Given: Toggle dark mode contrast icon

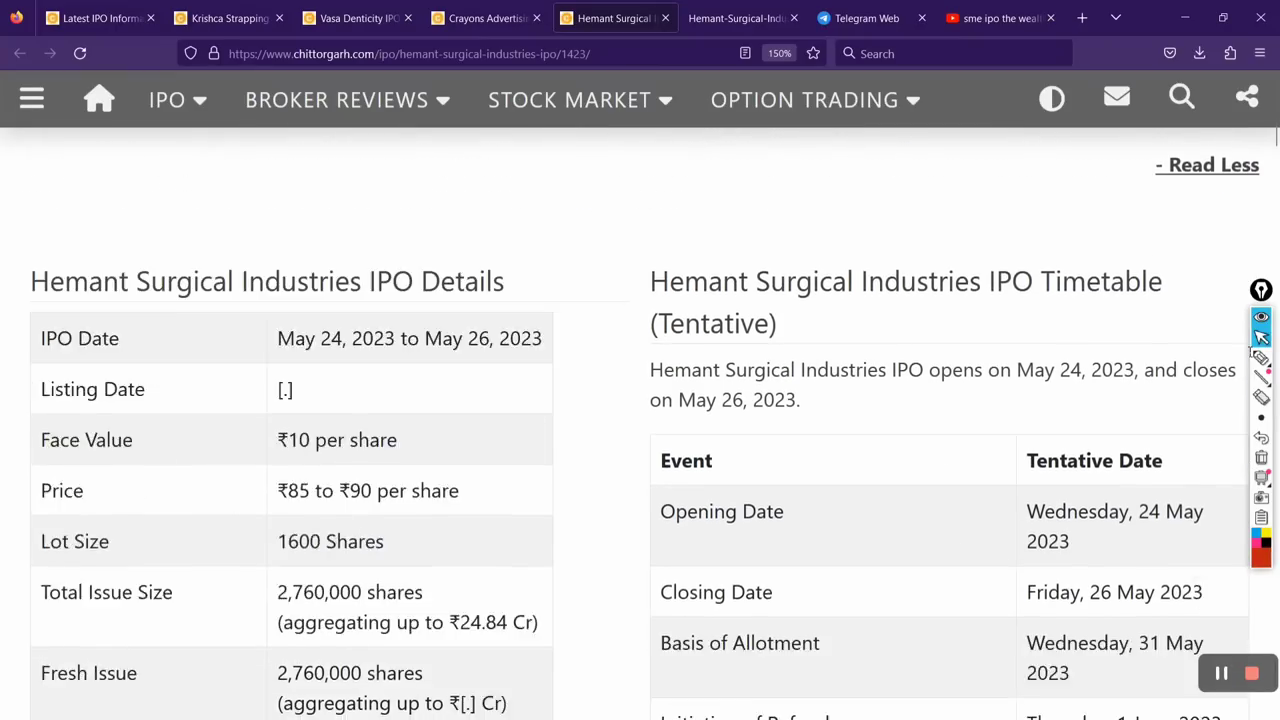Looking at the screenshot, I should click(1052, 98).
